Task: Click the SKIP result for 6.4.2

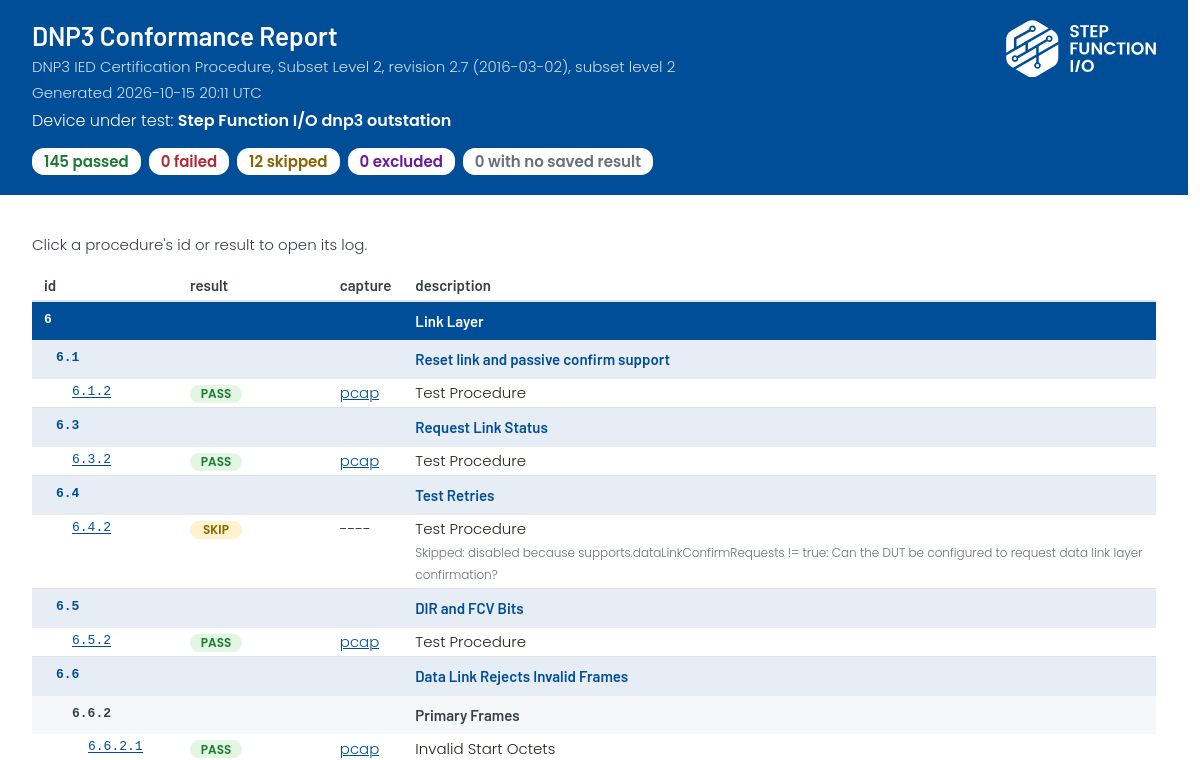Action: coord(216,530)
